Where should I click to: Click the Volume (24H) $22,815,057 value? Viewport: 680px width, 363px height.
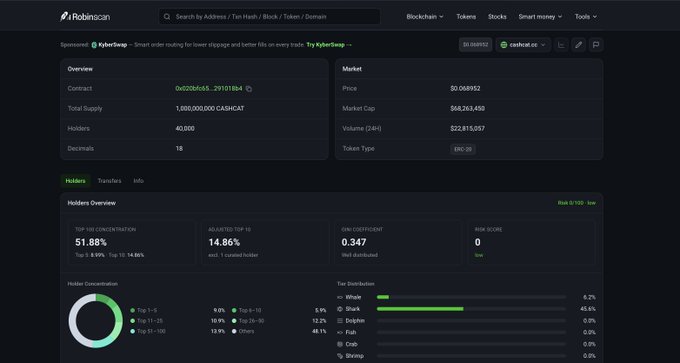(468, 128)
